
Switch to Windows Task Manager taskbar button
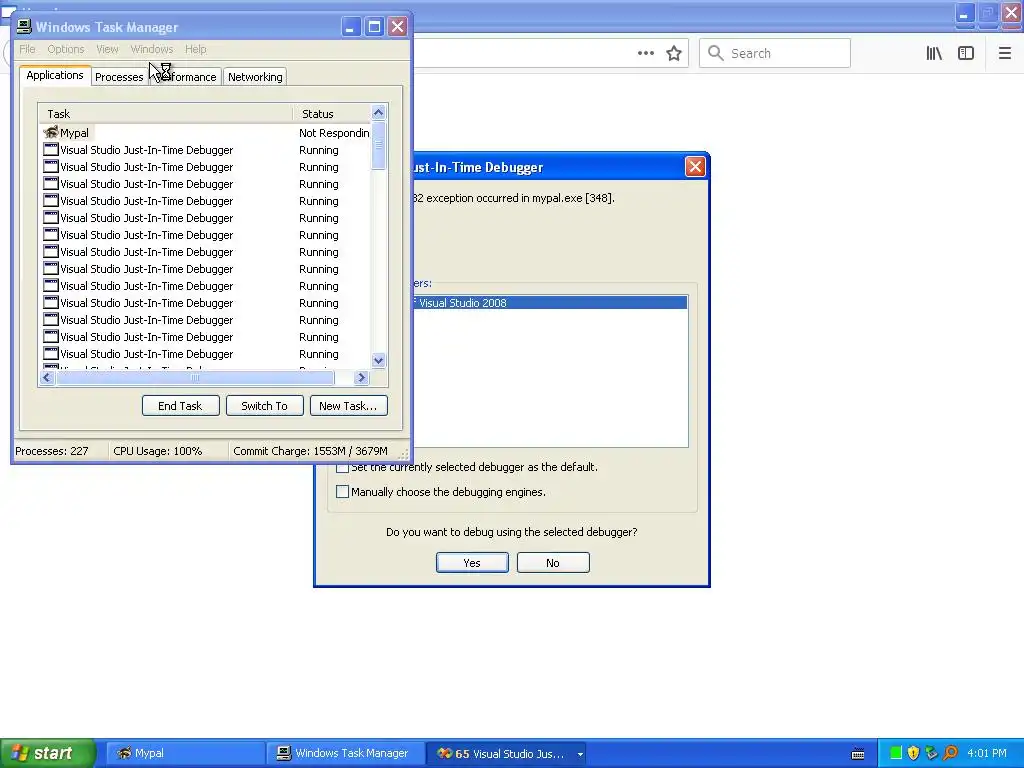point(346,753)
